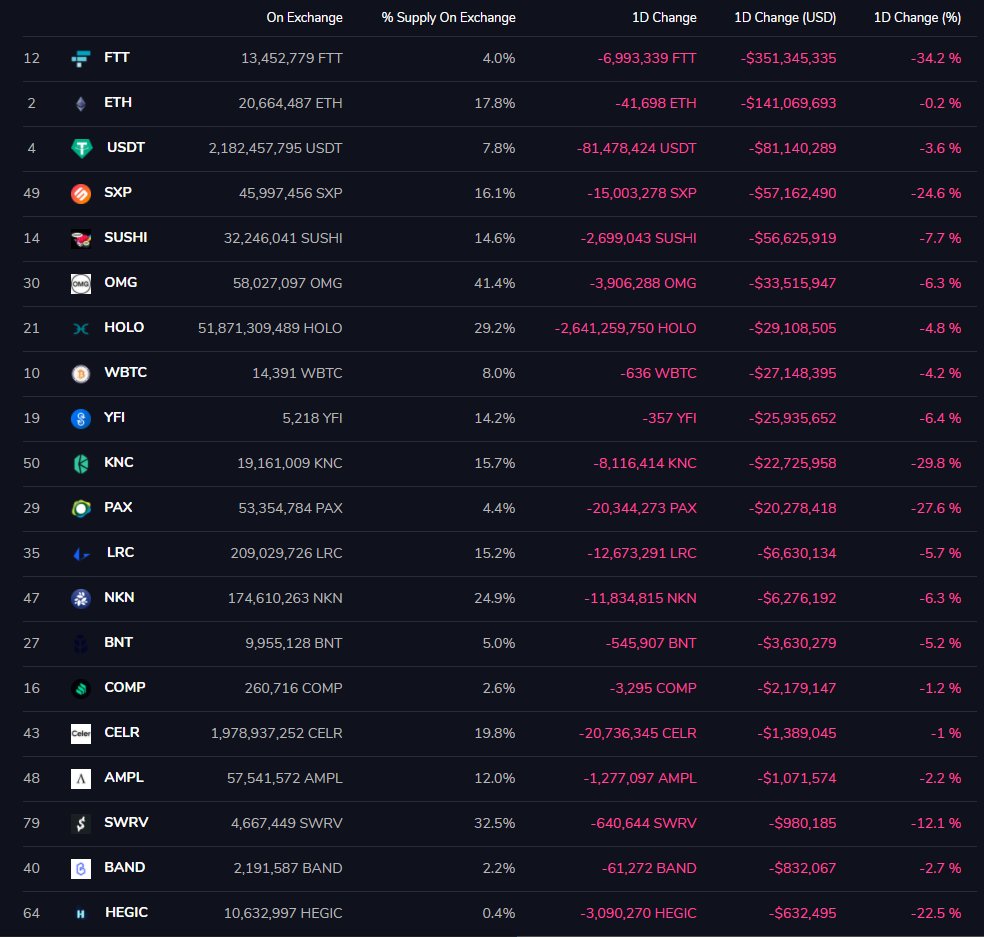Viewport: 984px width, 937px height.
Task: Open the FTT token name link
Action: tap(117, 57)
